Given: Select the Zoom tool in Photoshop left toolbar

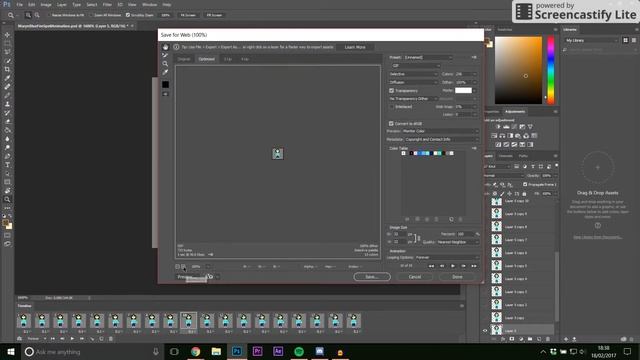Looking at the screenshot, I should click(x=7, y=199).
